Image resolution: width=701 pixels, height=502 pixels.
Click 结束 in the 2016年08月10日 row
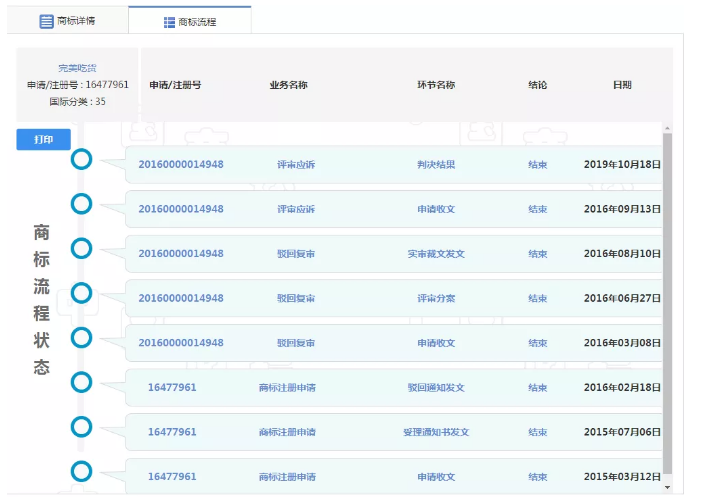tap(537, 254)
